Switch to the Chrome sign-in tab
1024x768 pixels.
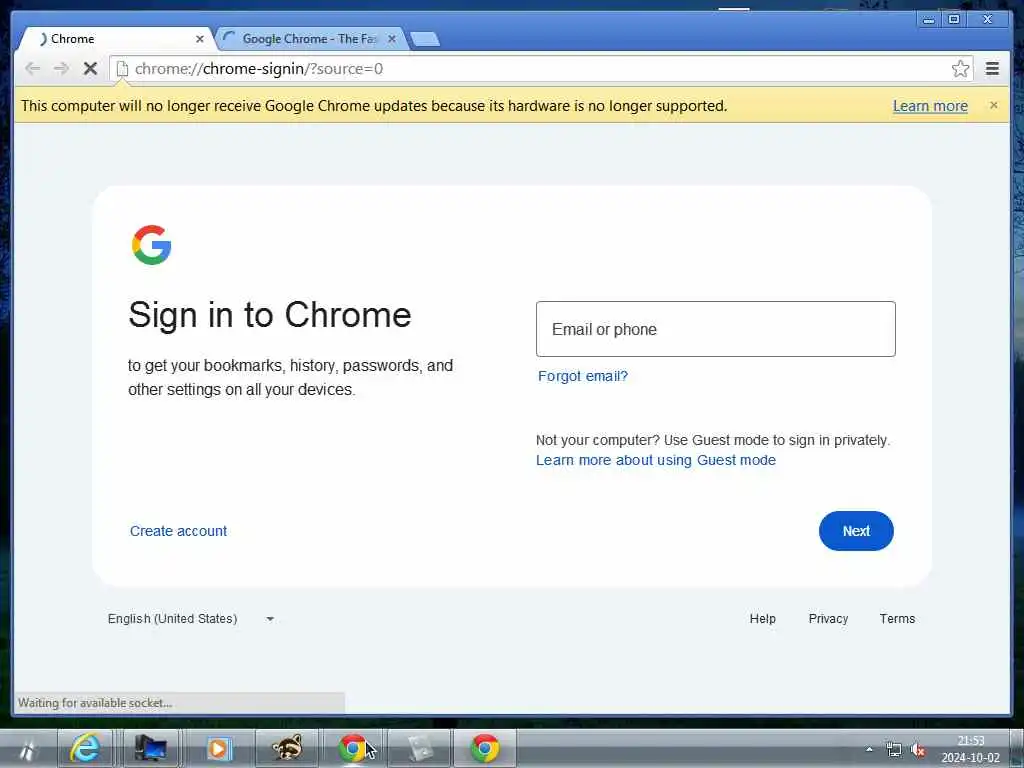pyautogui.click(x=114, y=39)
